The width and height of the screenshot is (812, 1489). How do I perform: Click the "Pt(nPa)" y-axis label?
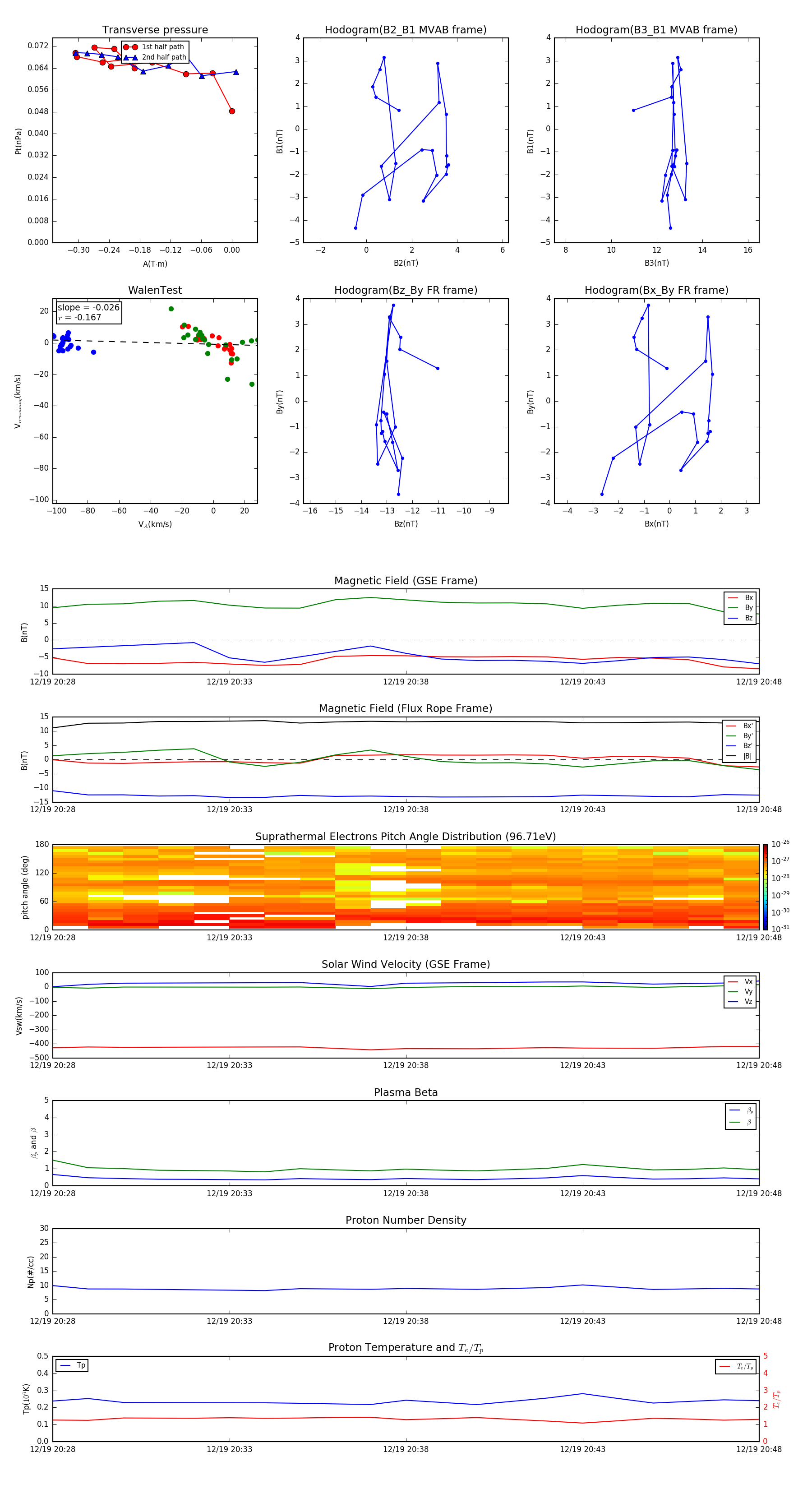tap(18, 141)
